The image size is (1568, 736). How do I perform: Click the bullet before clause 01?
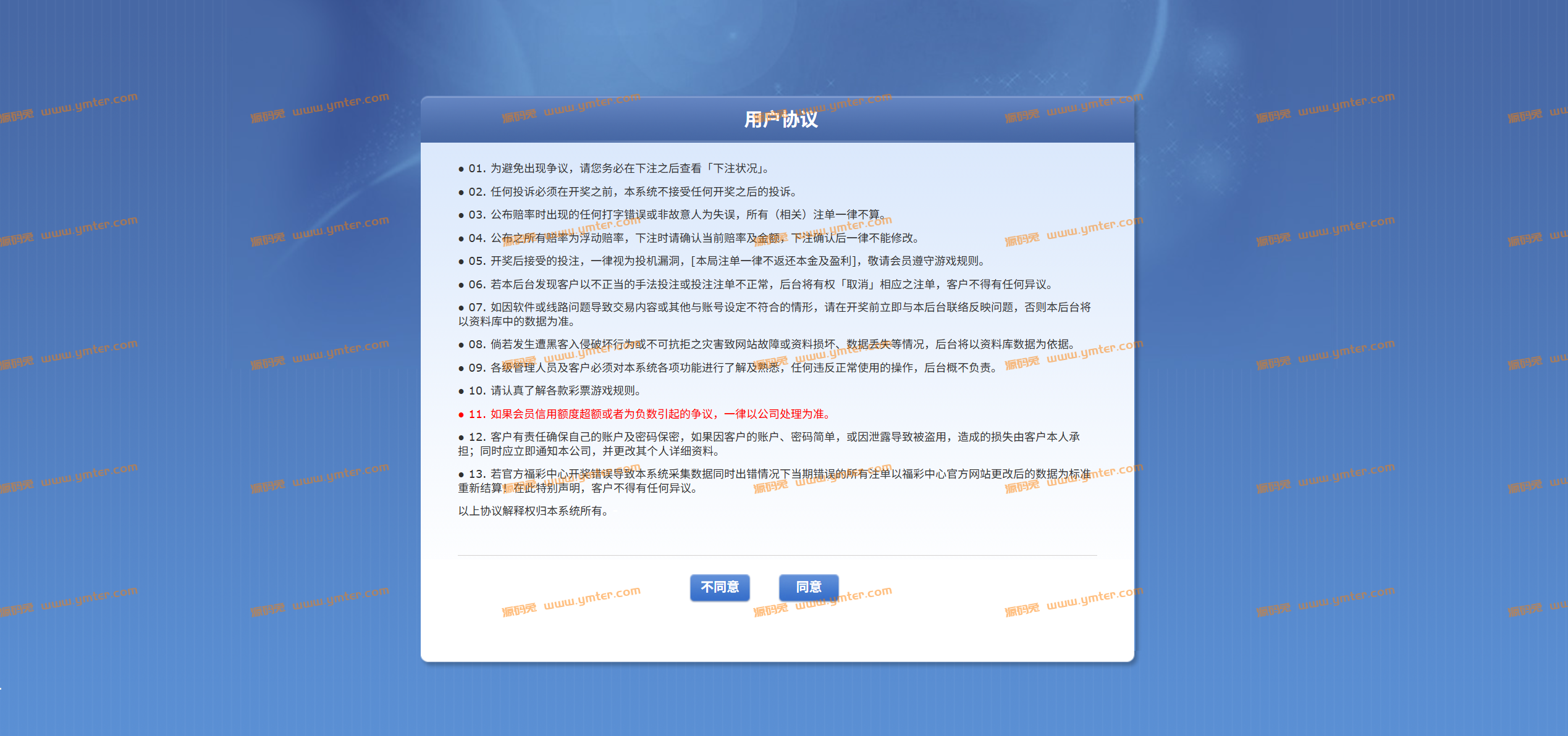[461, 169]
